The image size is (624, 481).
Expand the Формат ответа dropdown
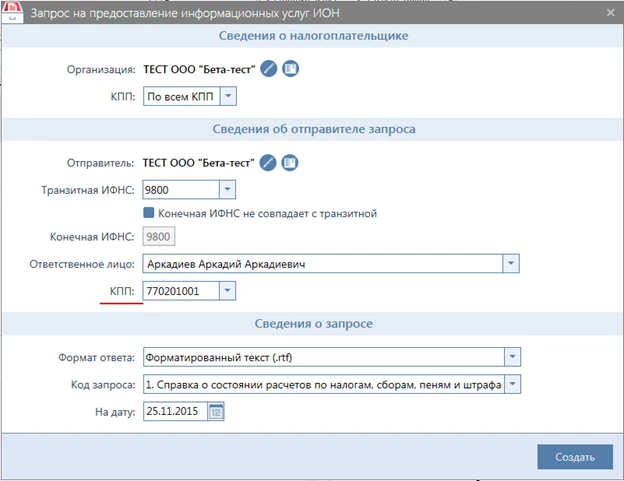click(x=513, y=357)
